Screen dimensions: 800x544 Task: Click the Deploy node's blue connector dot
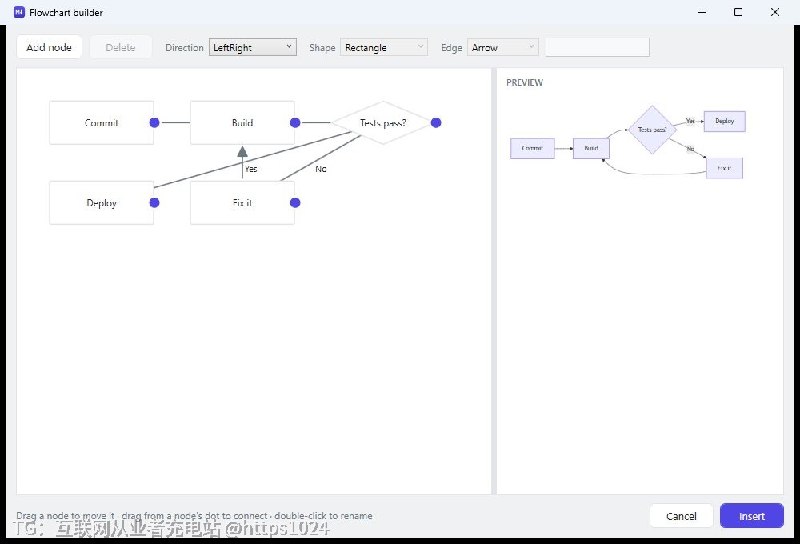(x=154, y=203)
